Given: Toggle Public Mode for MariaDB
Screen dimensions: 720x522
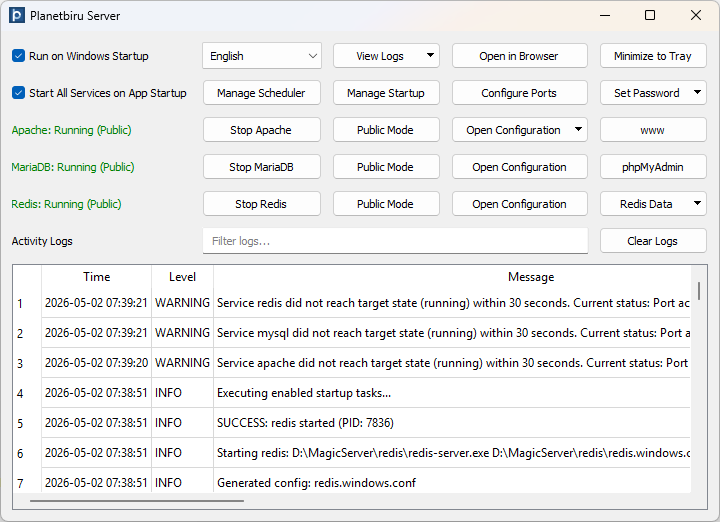Looking at the screenshot, I should click(386, 167).
